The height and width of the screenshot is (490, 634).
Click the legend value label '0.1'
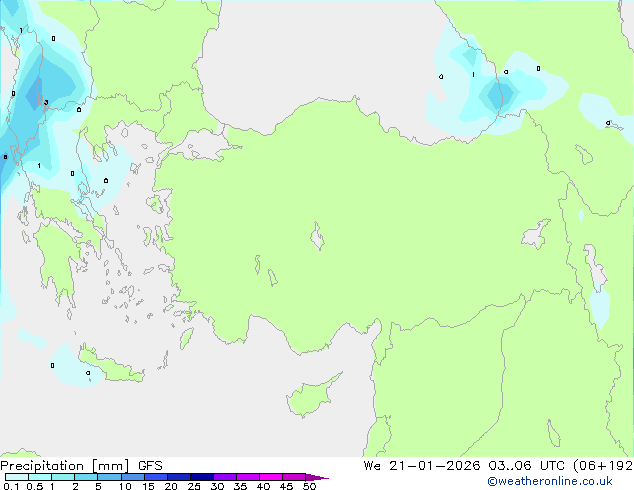(x=11, y=486)
